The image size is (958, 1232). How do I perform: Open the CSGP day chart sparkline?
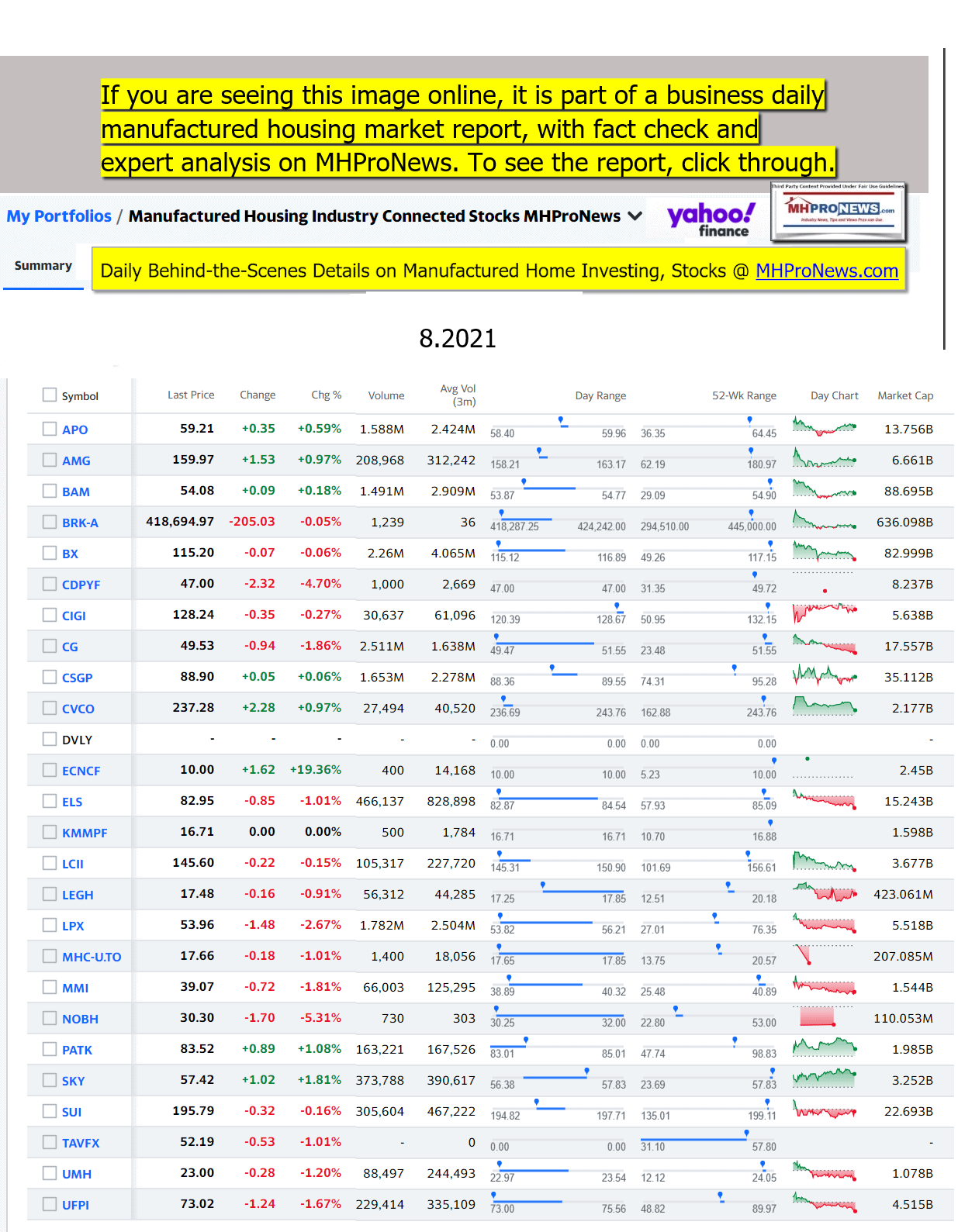click(824, 676)
